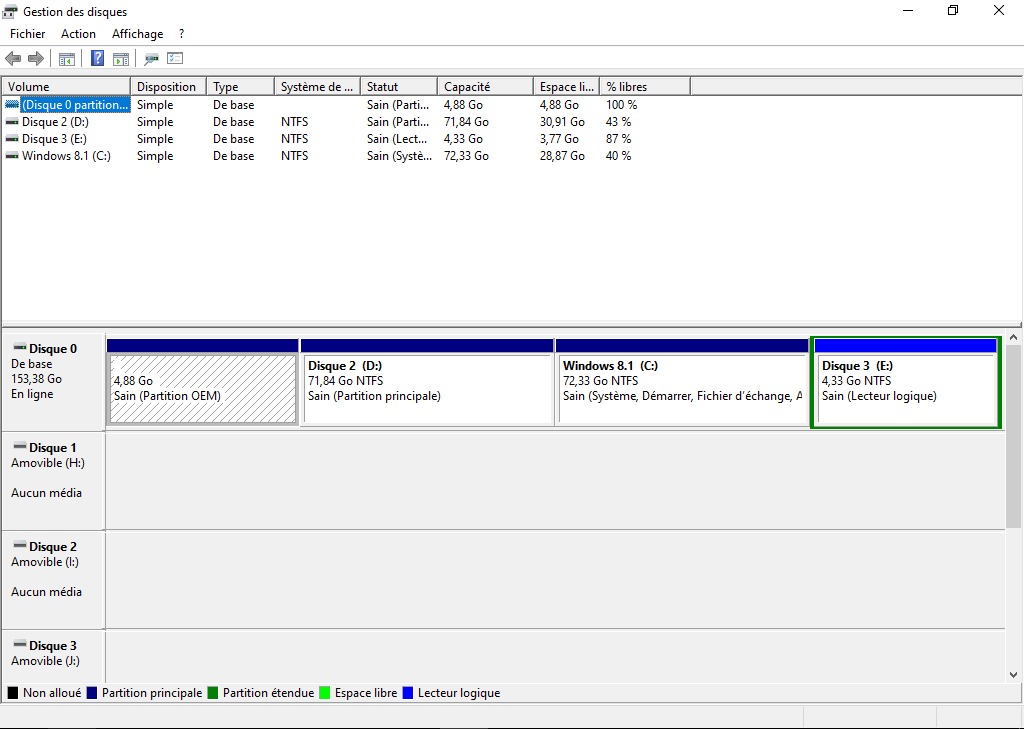
Task: Sort by the Capacité column header
Action: pyautogui.click(x=486, y=86)
